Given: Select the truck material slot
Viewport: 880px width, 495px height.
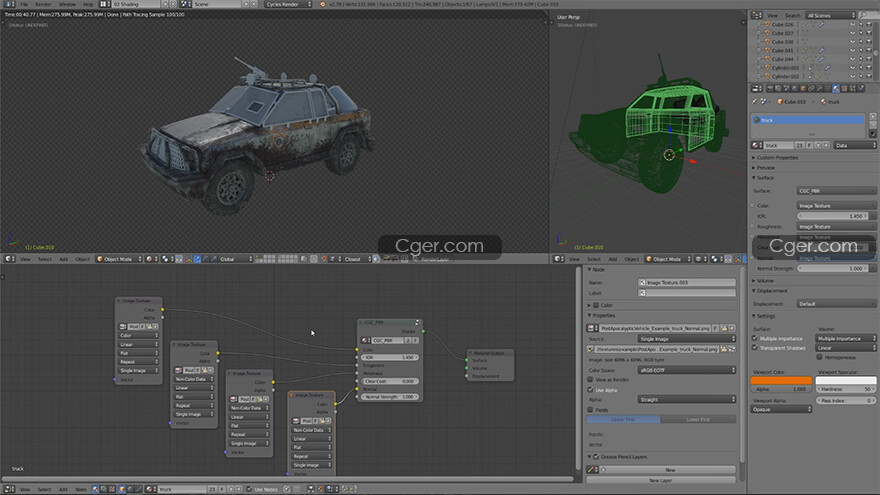Looking at the screenshot, I should [808, 120].
